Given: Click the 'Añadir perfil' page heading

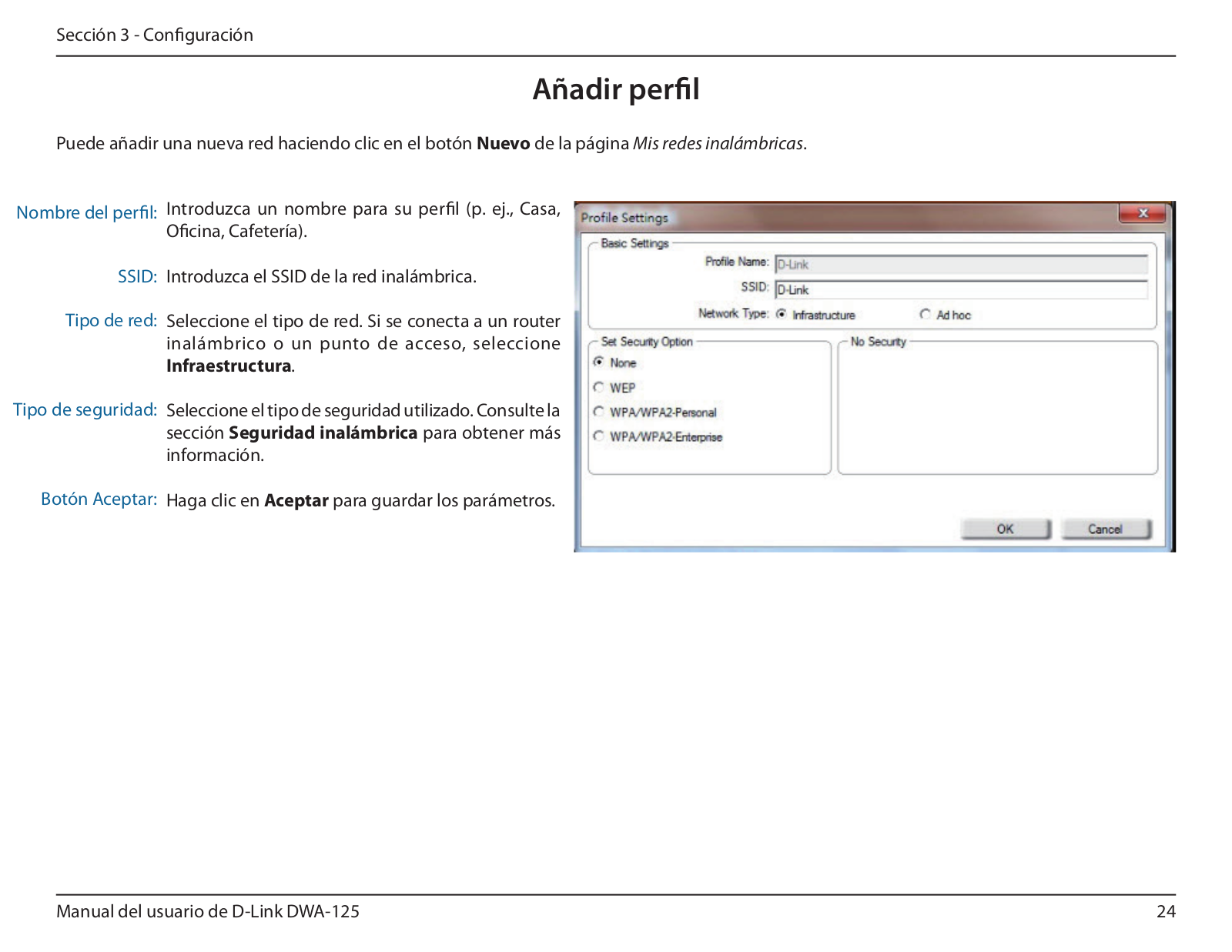Looking at the screenshot, I should pos(616,89).
